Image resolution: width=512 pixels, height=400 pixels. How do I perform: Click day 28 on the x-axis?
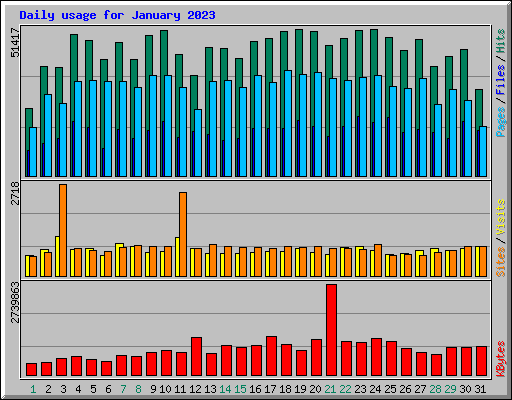(x=435, y=389)
